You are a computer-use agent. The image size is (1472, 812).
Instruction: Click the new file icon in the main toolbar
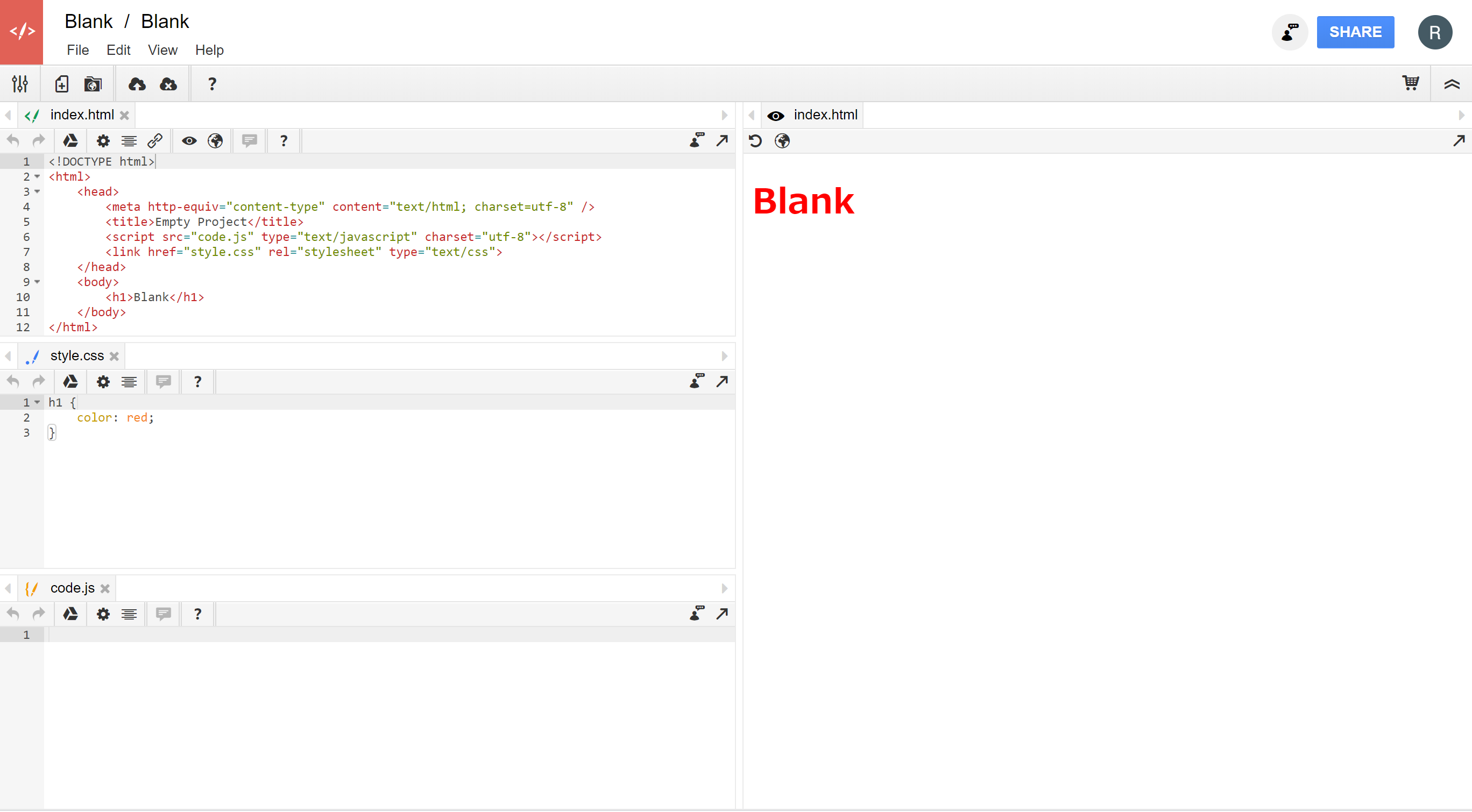61,84
